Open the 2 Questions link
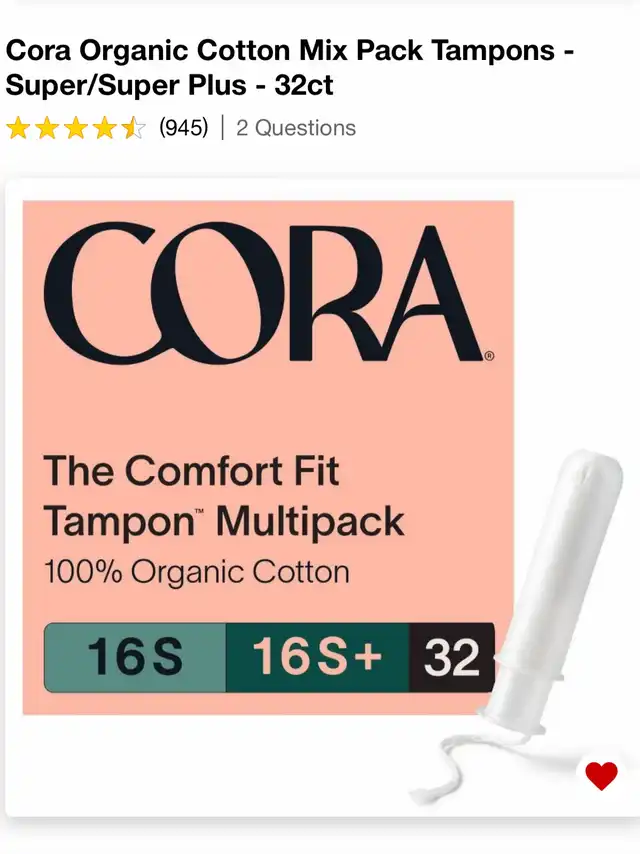 coord(296,128)
